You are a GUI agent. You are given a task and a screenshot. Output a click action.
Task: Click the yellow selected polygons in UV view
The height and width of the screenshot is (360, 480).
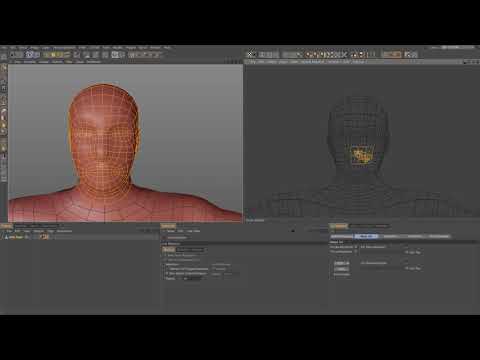(363, 155)
